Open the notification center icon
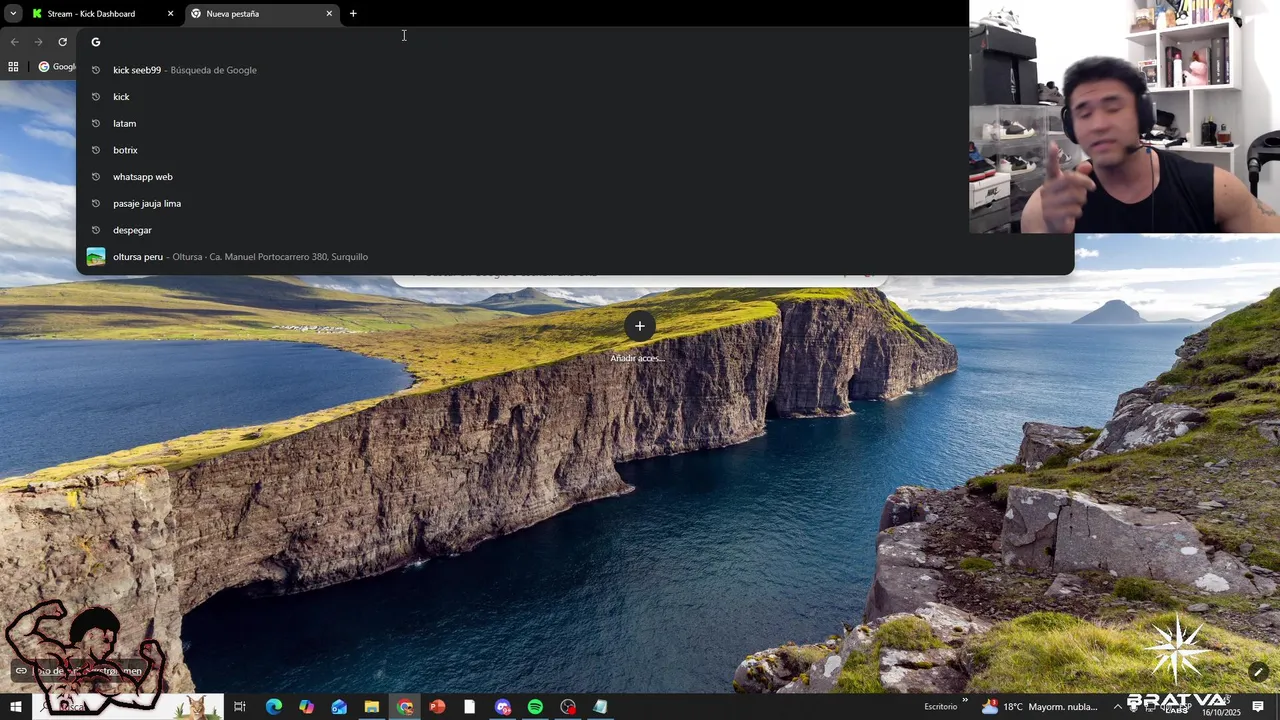This screenshot has height=720, width=1280. (1258, 707)
